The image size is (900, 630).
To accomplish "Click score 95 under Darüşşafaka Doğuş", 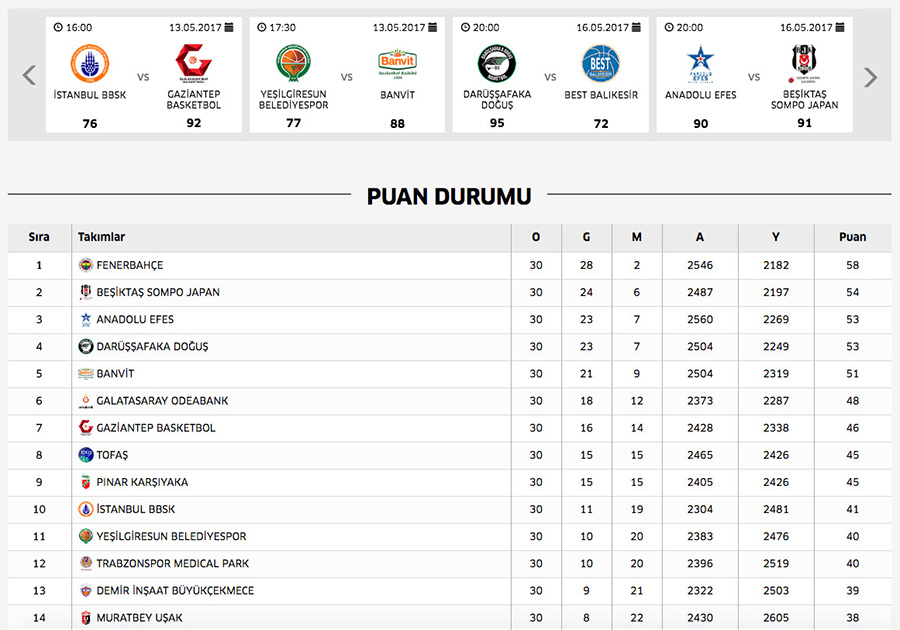I will (497, 123).
